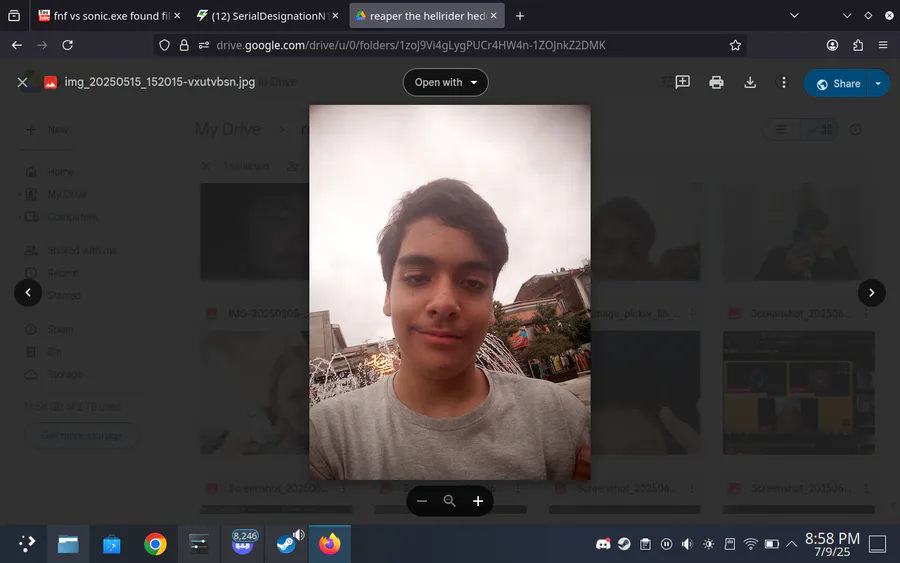Expand the Share button dropdown arrow
The height and width of the screenshot is (563, 900).
[x=878, y=84]
